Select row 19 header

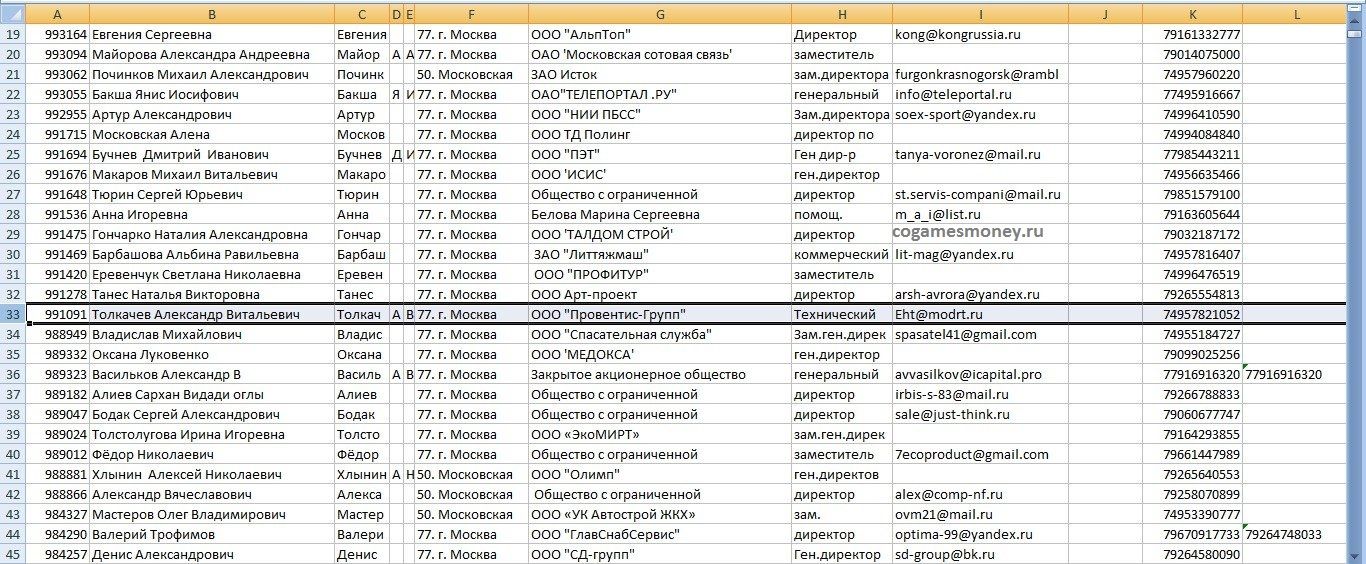click(x=12, y=34)
